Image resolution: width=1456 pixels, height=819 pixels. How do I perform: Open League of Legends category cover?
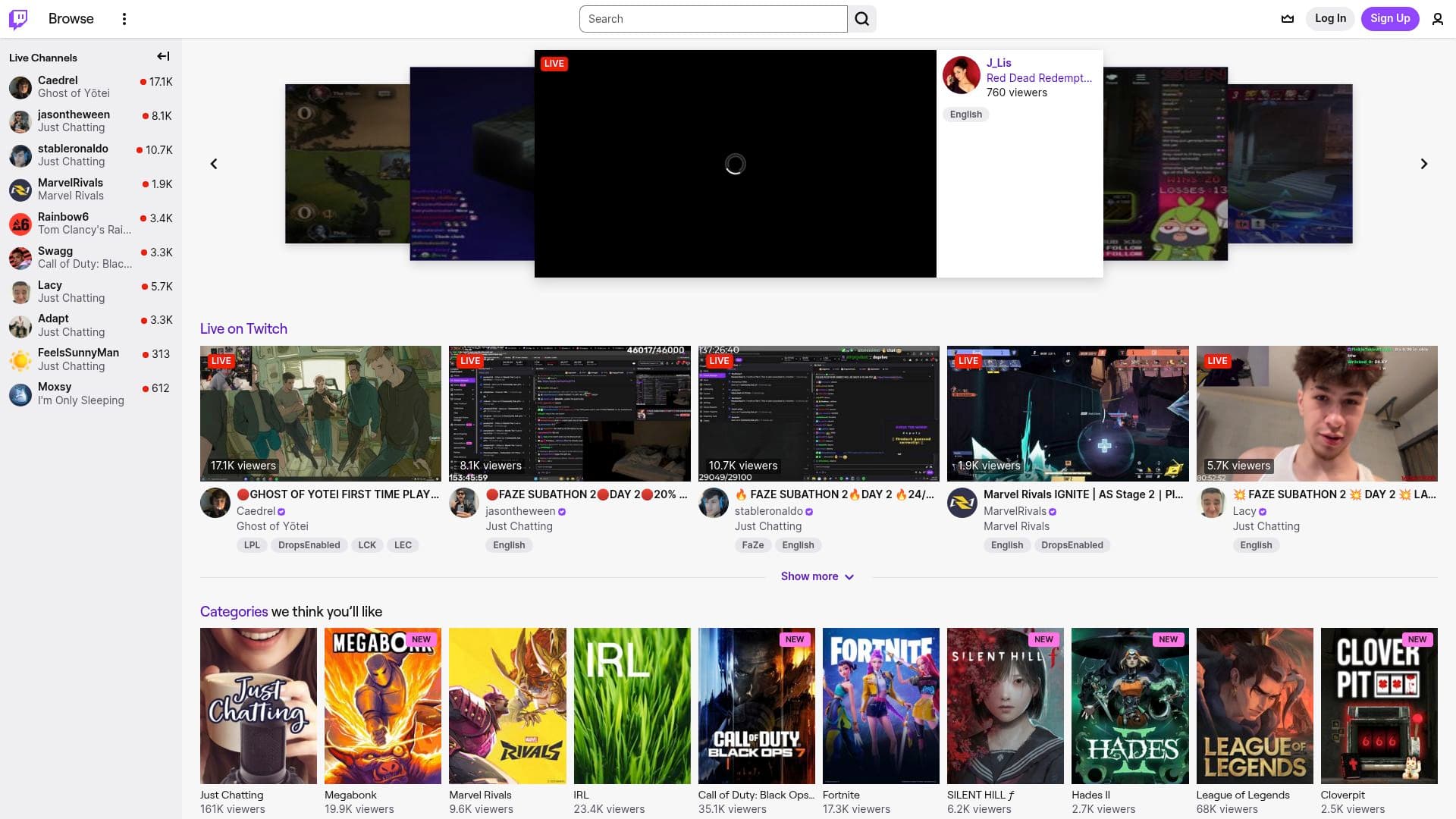(1255, 706)
